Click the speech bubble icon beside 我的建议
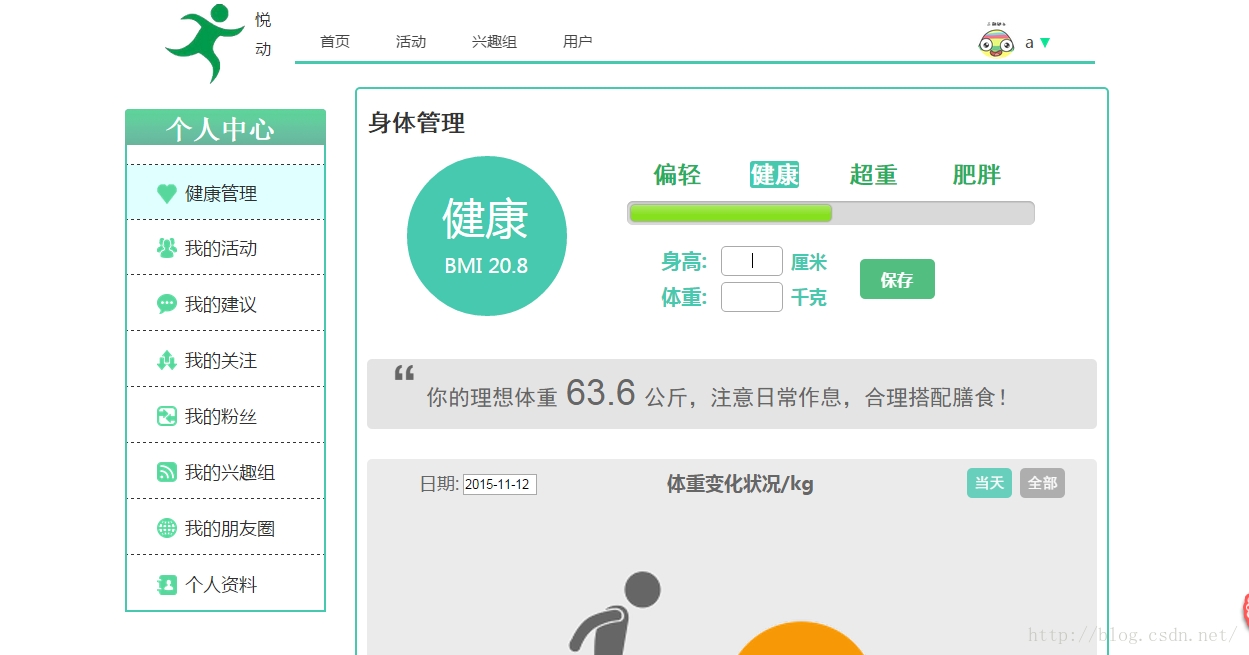Image resolution: width=1249 pixels, height=655 pixels. 167,304
